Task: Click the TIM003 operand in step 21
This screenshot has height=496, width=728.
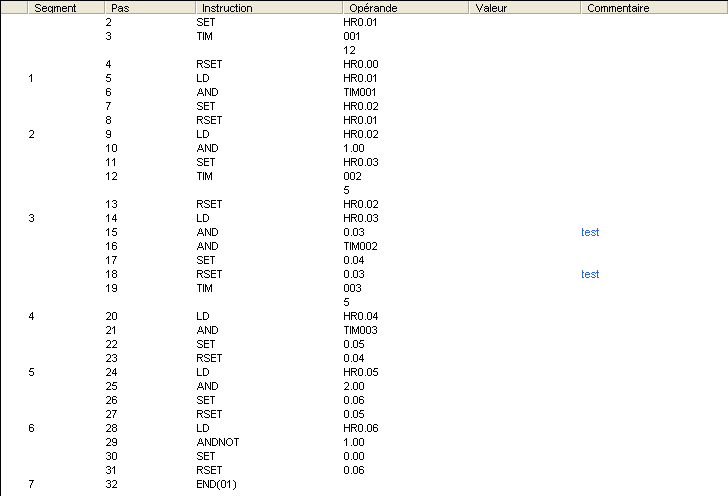Action: [360, 330]
